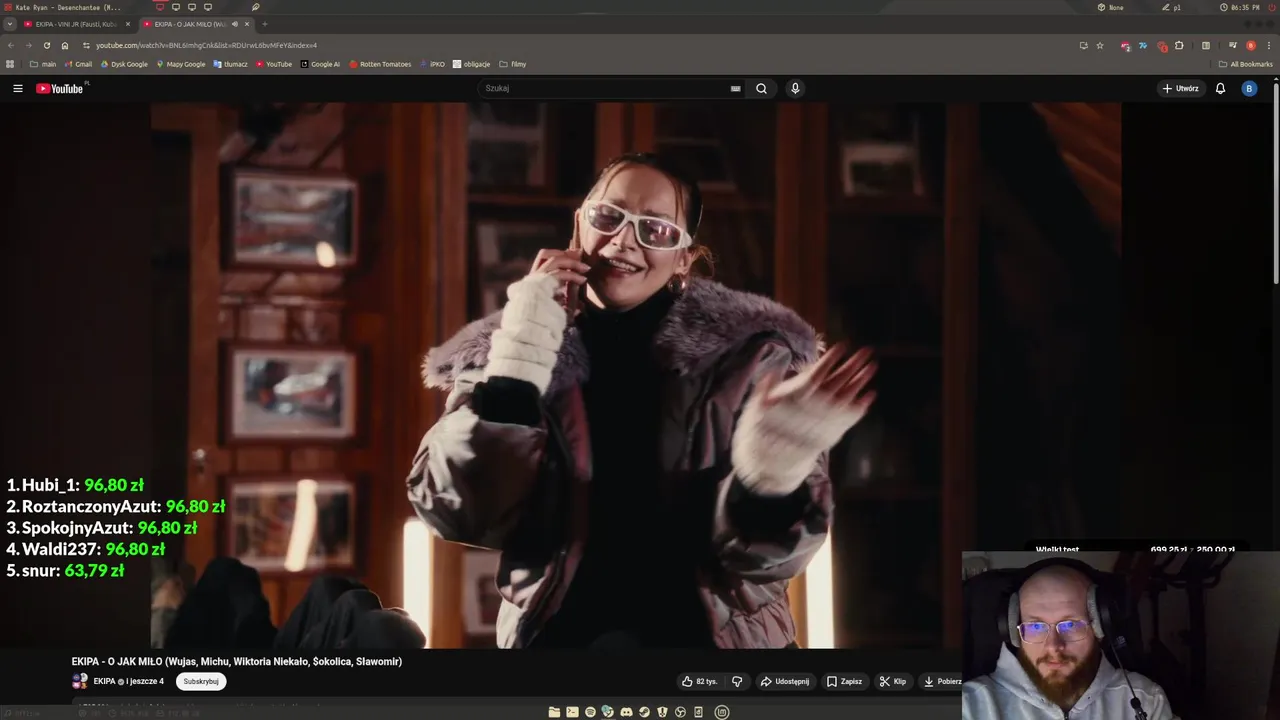The width and height of the screenshot is (1280, 720).
Task: Toggle the browser side panel icon
Action: pos(1206,45)
